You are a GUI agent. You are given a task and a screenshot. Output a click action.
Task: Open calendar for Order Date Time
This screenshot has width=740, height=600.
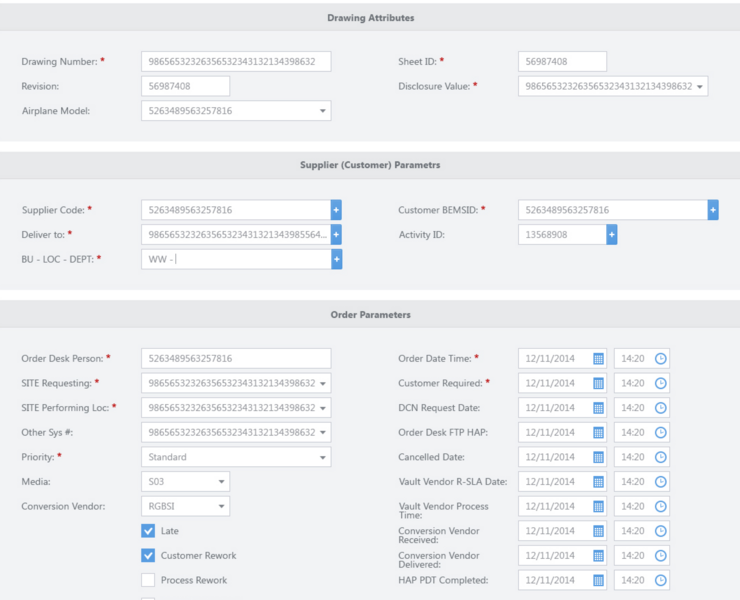(598, 358)
